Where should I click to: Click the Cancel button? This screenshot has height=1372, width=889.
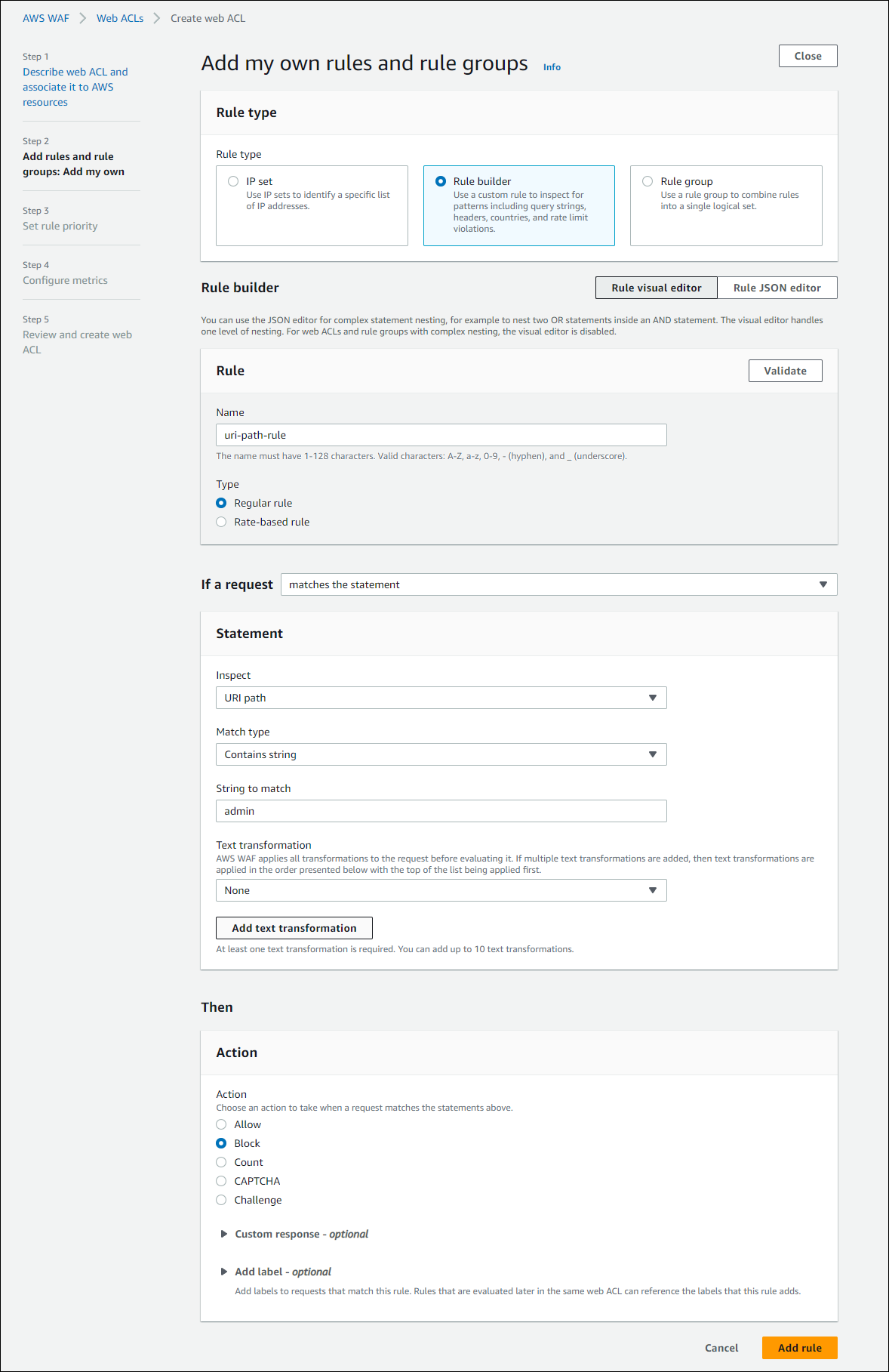click(721, 1348)
